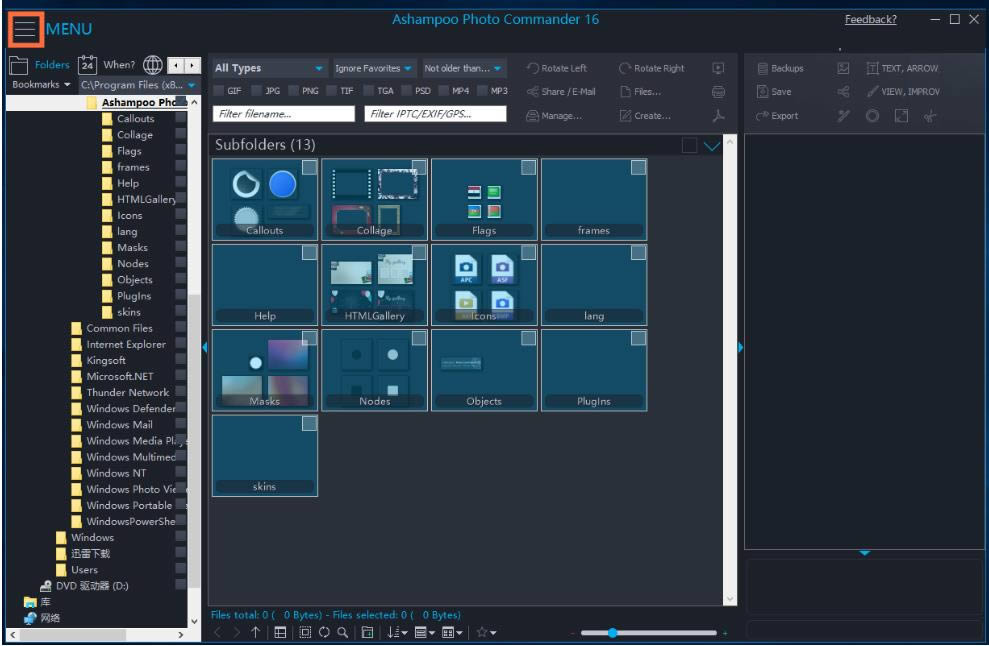Screen dimensions: 989x646
Task: Click the magnifier search icon in bottom toolbar
Action: click(342, 632)
